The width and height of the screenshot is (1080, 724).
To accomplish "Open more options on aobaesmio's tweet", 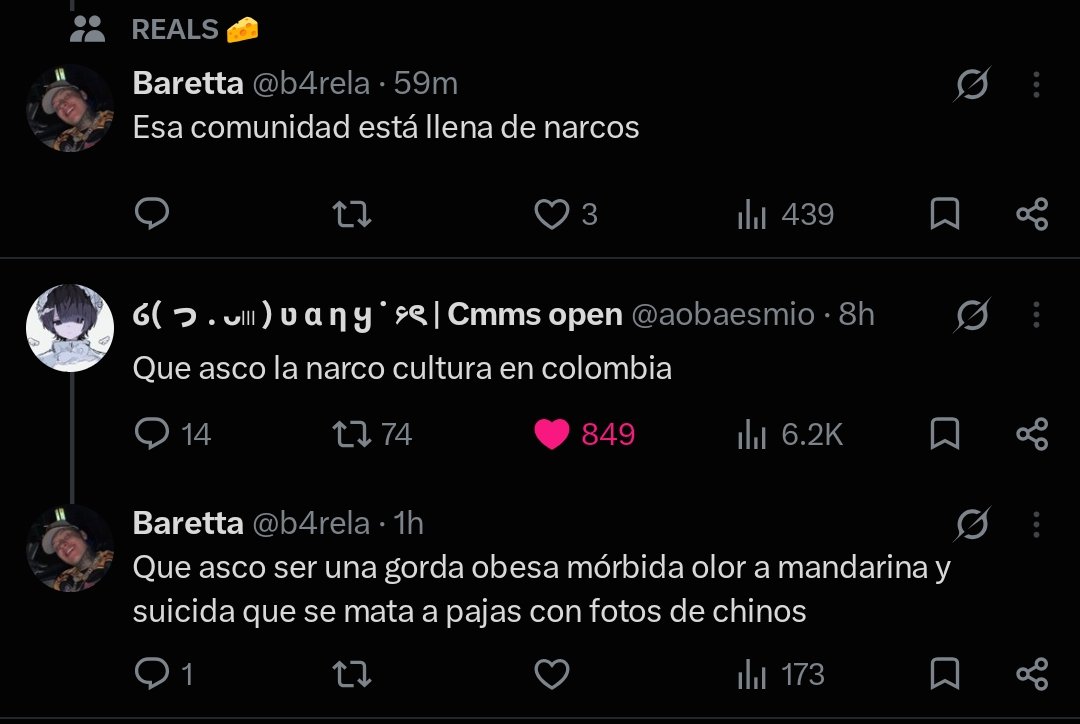I will [x=1036, y=315].
